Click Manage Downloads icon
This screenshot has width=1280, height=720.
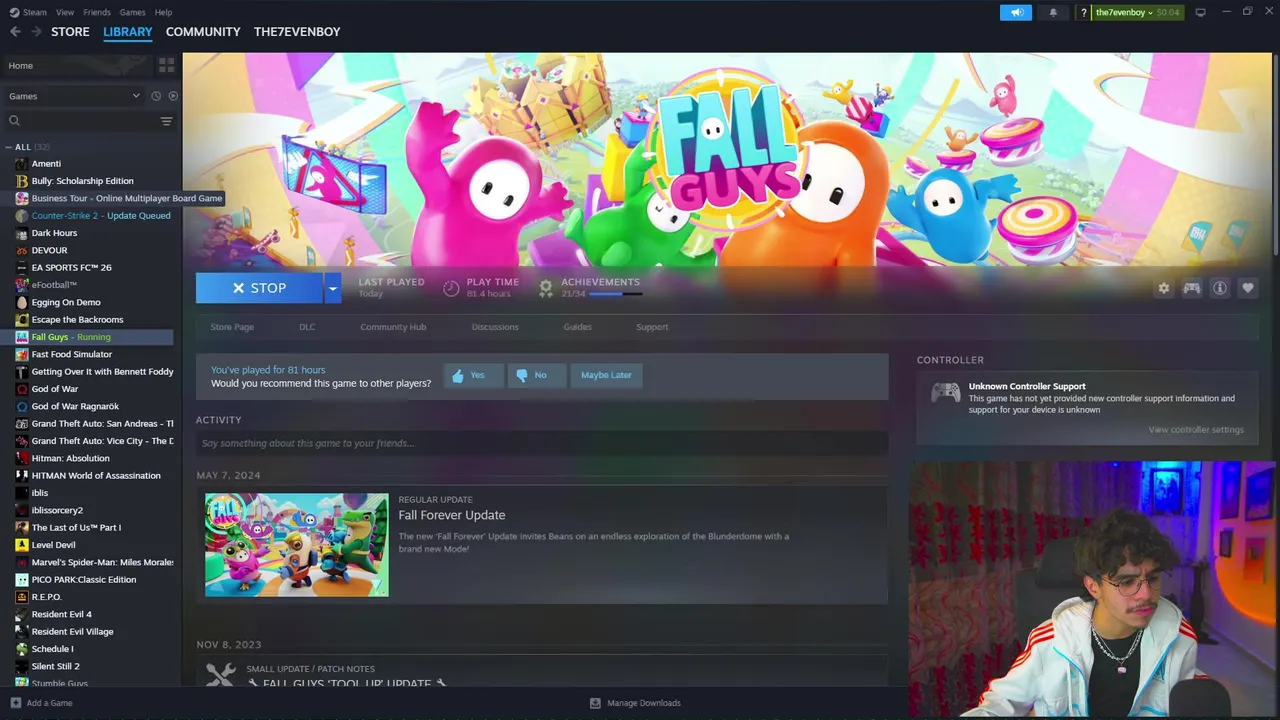coord(595,703)
